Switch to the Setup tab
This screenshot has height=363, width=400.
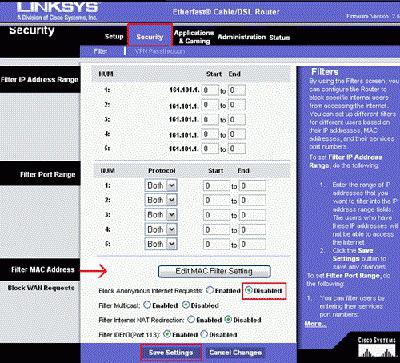(114, 37)
